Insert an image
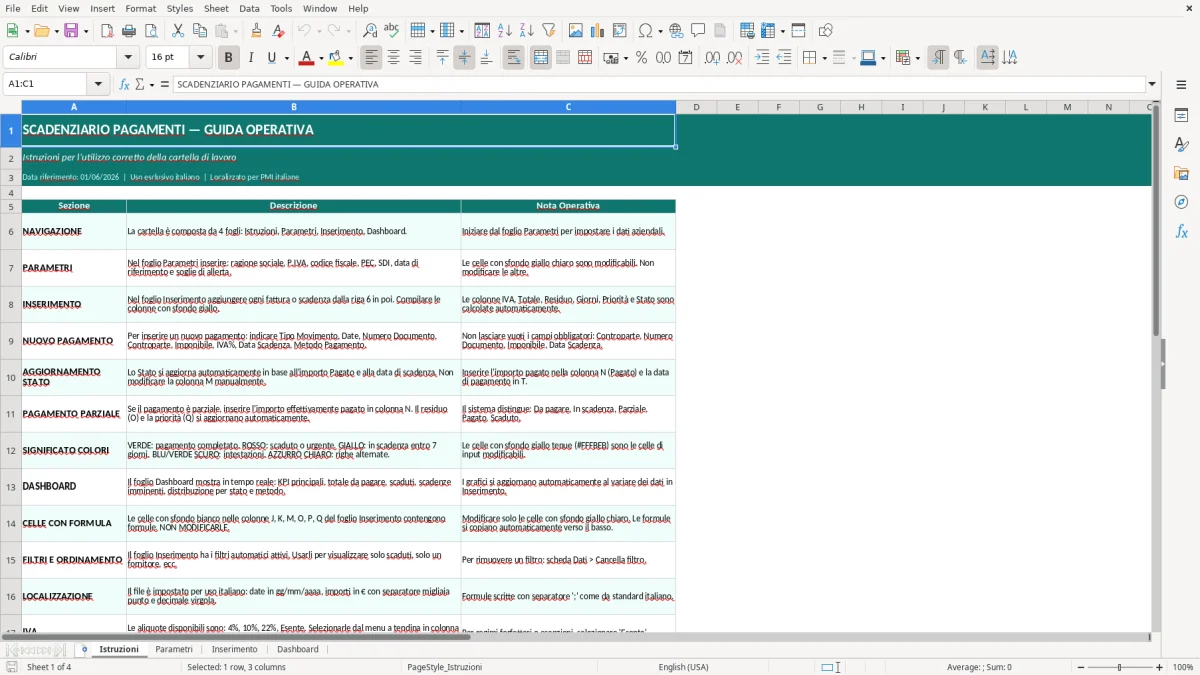The height and width of the screenshot is (675, 1200). pyautogui.click(x=576, y=31)
